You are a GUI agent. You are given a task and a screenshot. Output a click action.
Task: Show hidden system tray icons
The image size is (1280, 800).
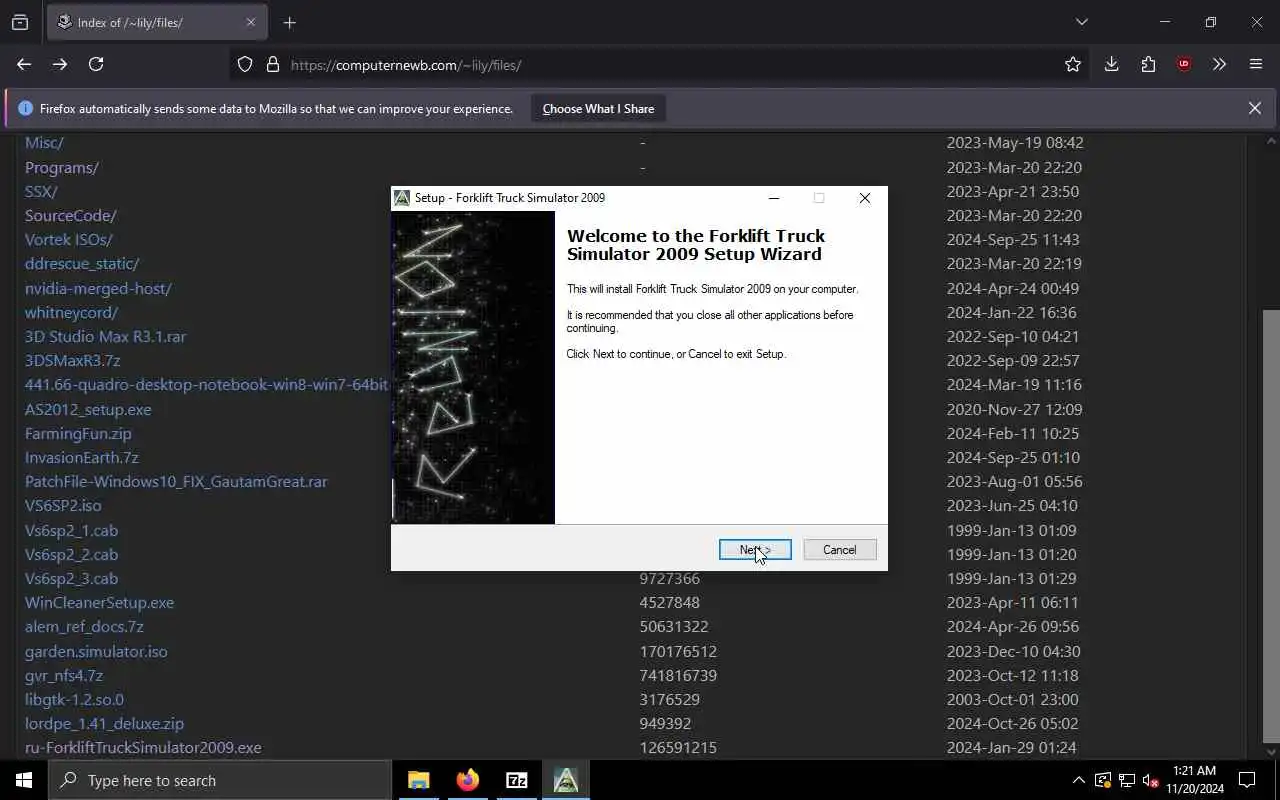pos(1078,780)
